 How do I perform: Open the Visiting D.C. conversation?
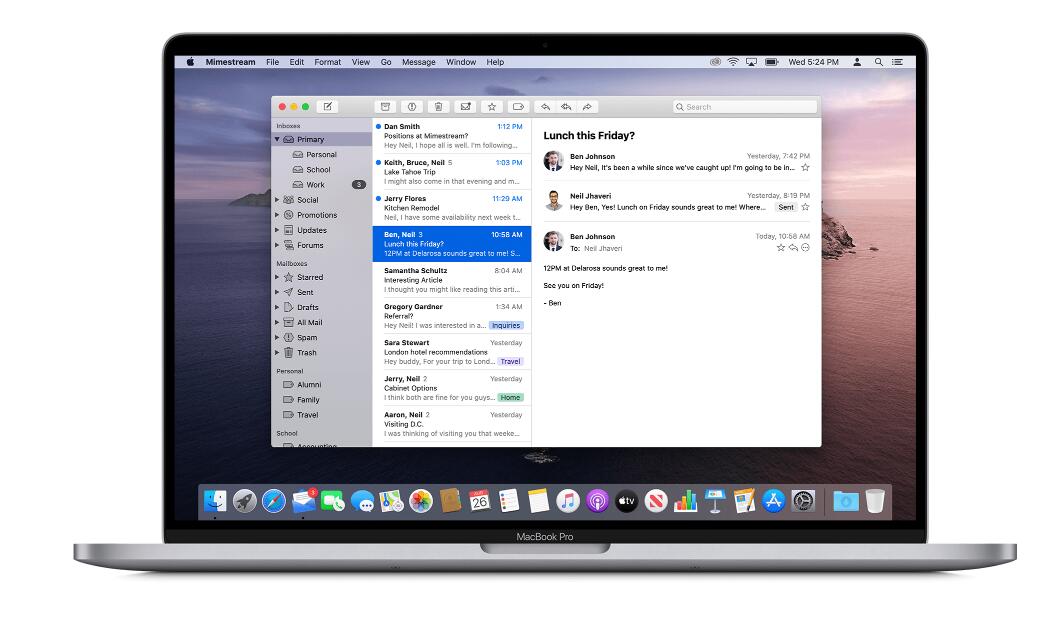pyautogui.click(x=452, y=424)
